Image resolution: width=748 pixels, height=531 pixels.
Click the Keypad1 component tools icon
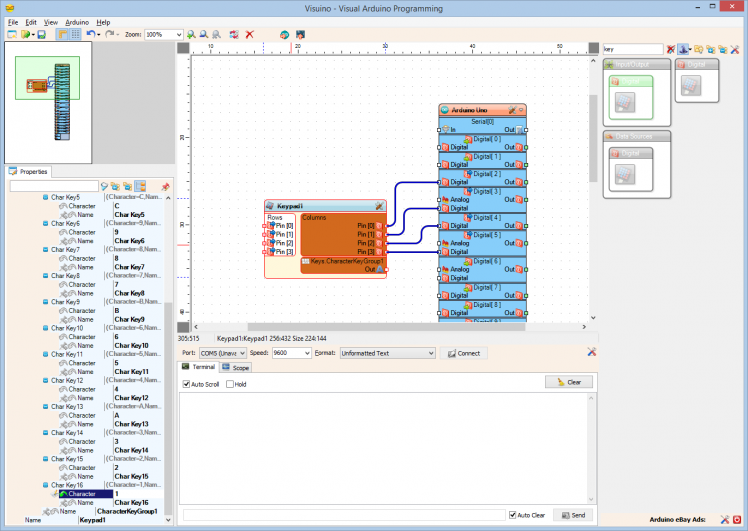point(379,205)
